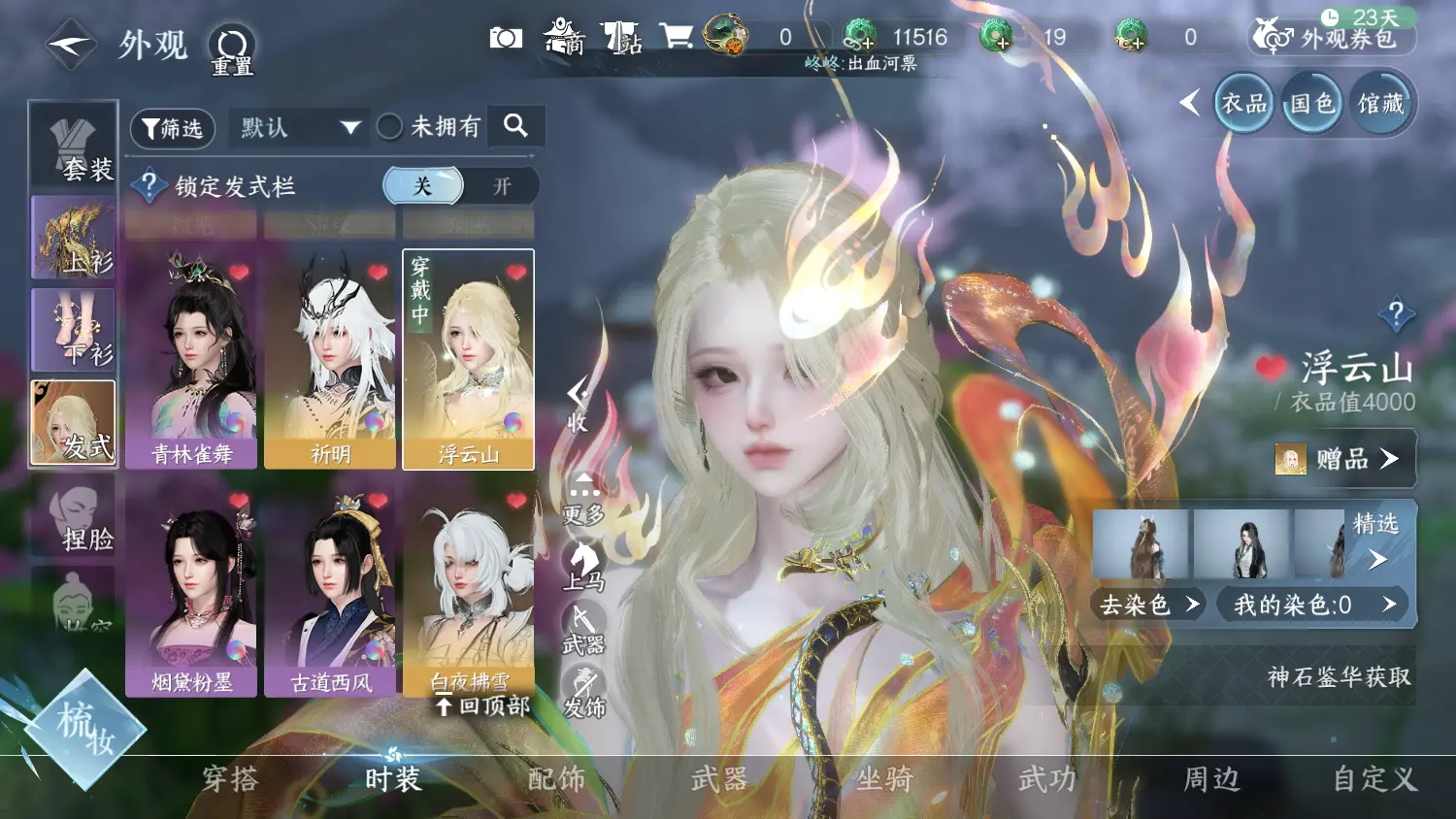Viewport: 1456px width, 819px height.
Task: Switch 锁定发式栏 to 开
Action: tap(501, 185)
